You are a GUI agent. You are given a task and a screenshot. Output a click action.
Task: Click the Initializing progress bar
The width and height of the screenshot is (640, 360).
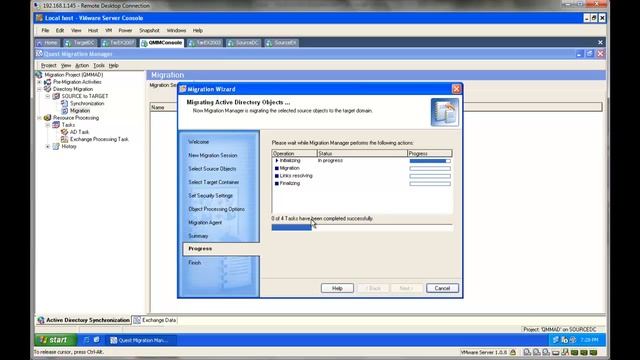coord(430,161)
